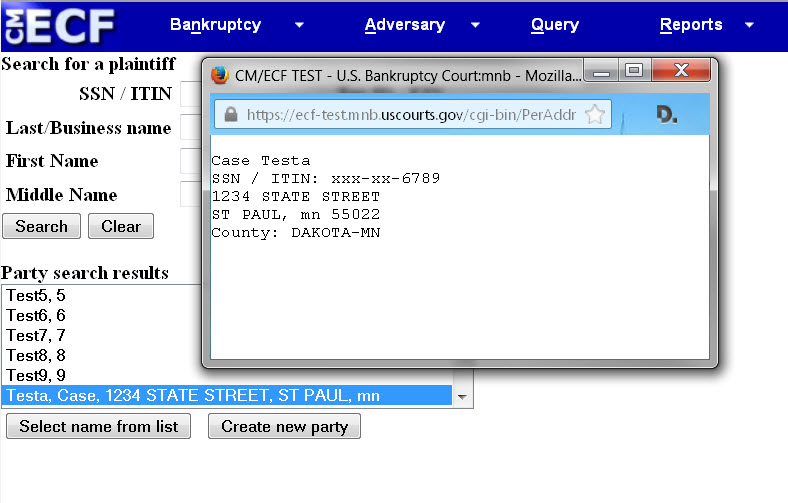Close the CM/ECF TEST popup window
The image size is (788, 503).
pyautogui.click(x=680, y=71)
